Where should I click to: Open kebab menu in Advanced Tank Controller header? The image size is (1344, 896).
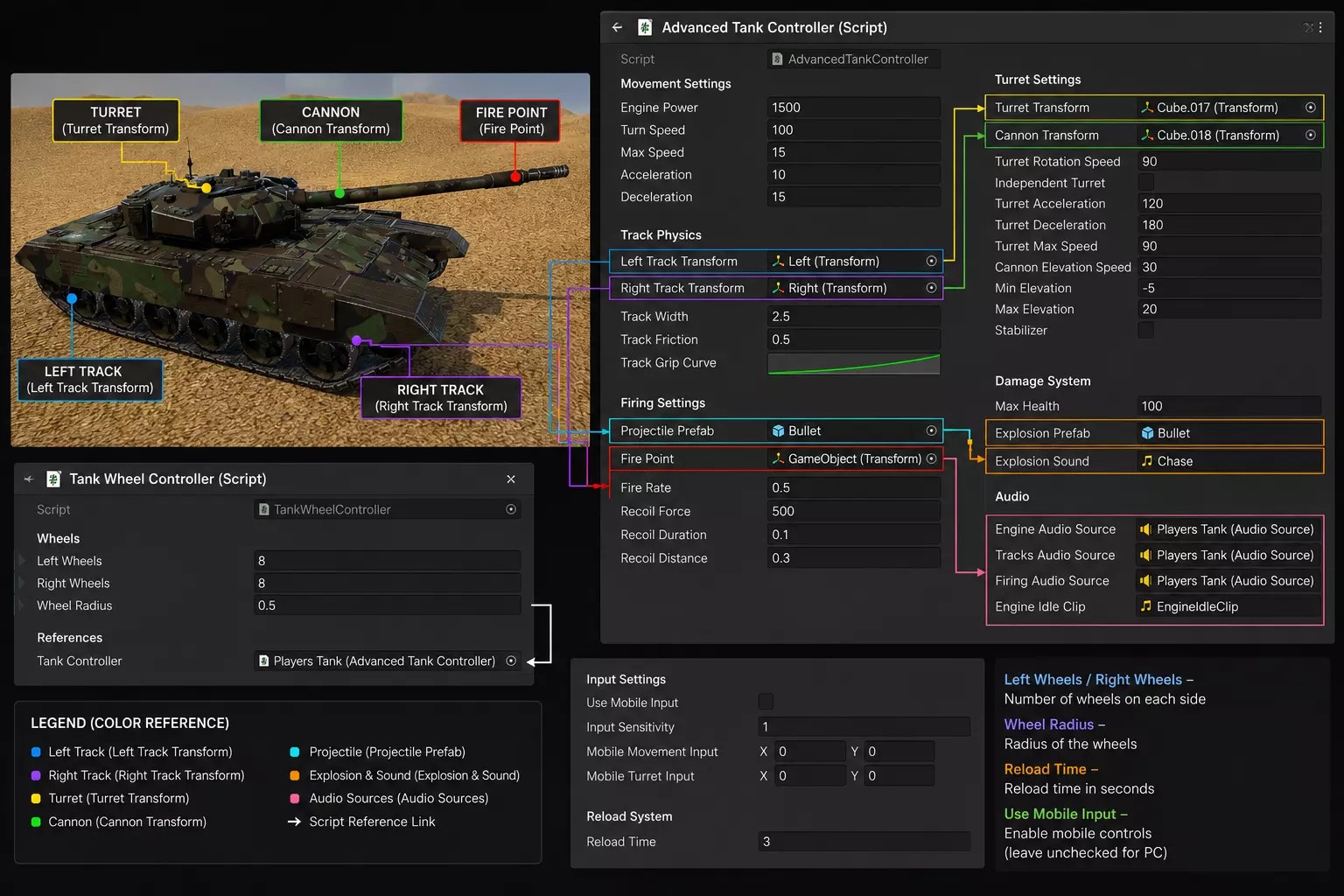point(1320,27)
